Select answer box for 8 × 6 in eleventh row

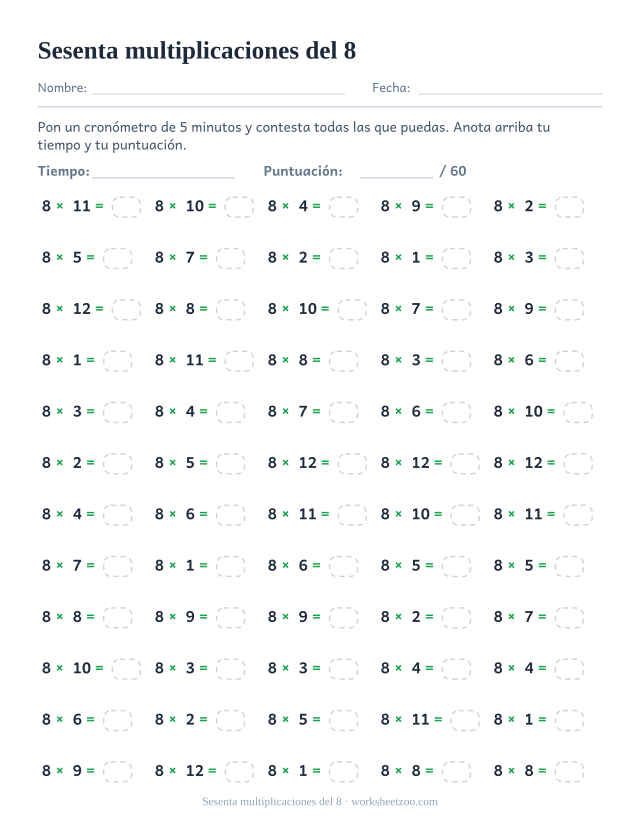tap(117, 720)
